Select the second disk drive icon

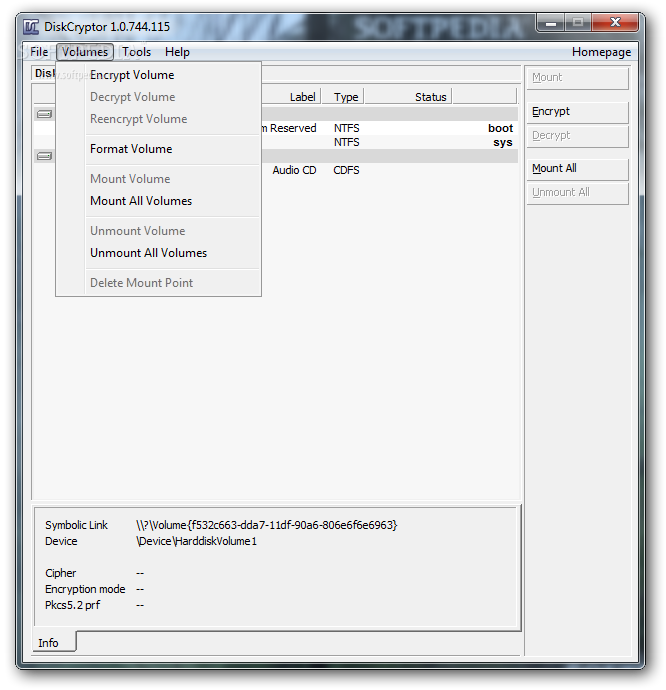tap(44, 156)
